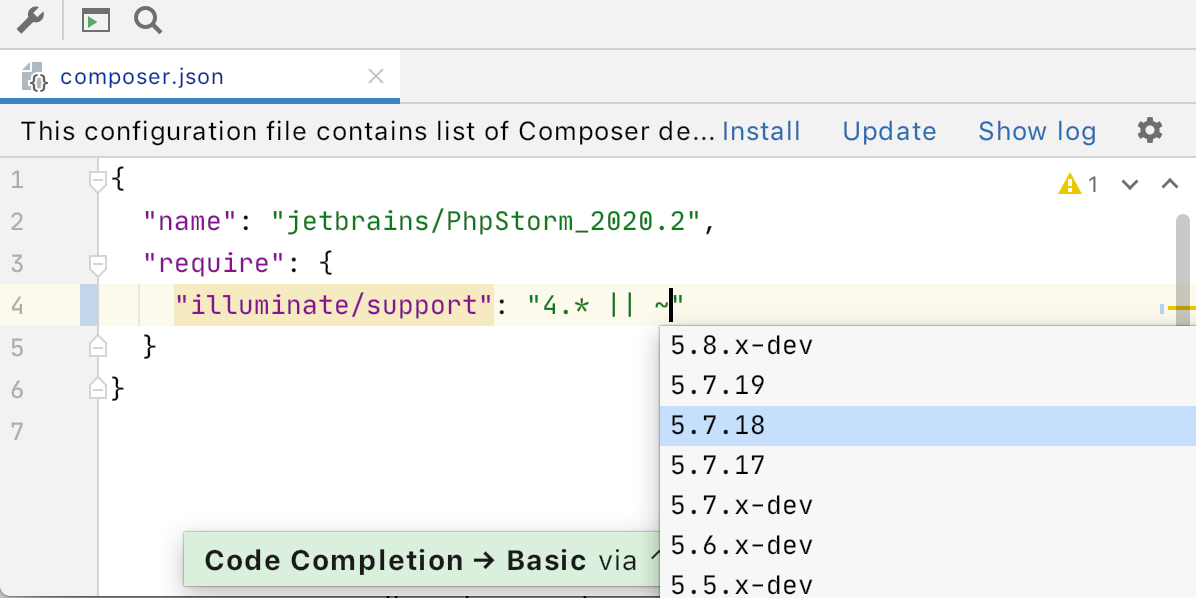Click line number 7 in gutter

click(17, 431)
